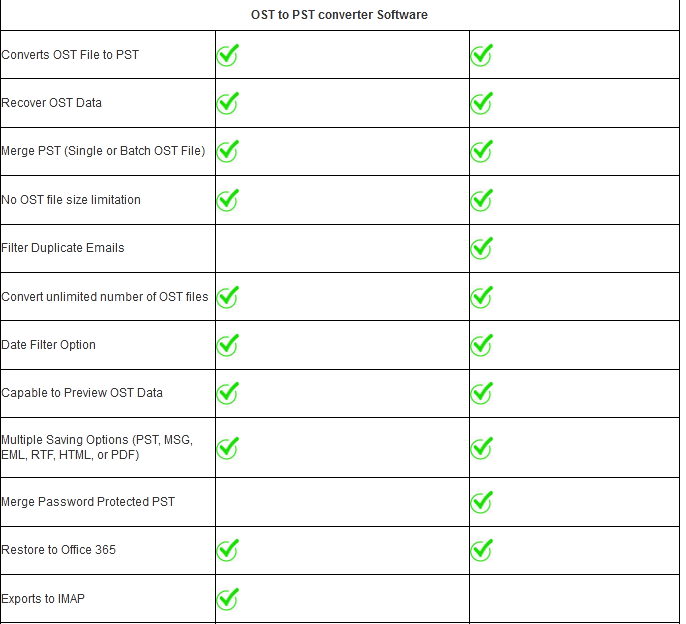Click second-column checkmark for Restore to Office 365

point(482,550)
